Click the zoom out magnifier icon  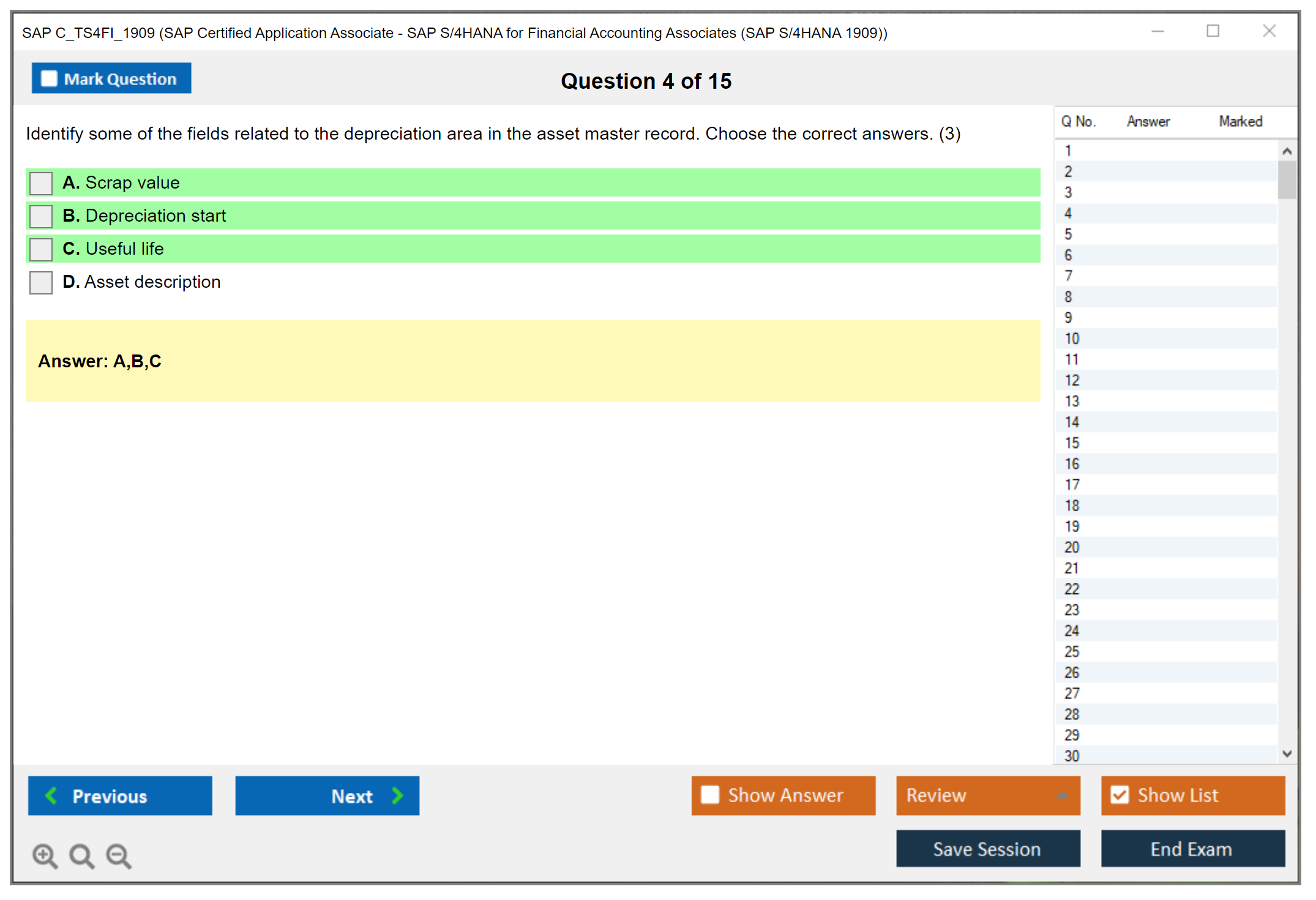click(x=119, y=855)
